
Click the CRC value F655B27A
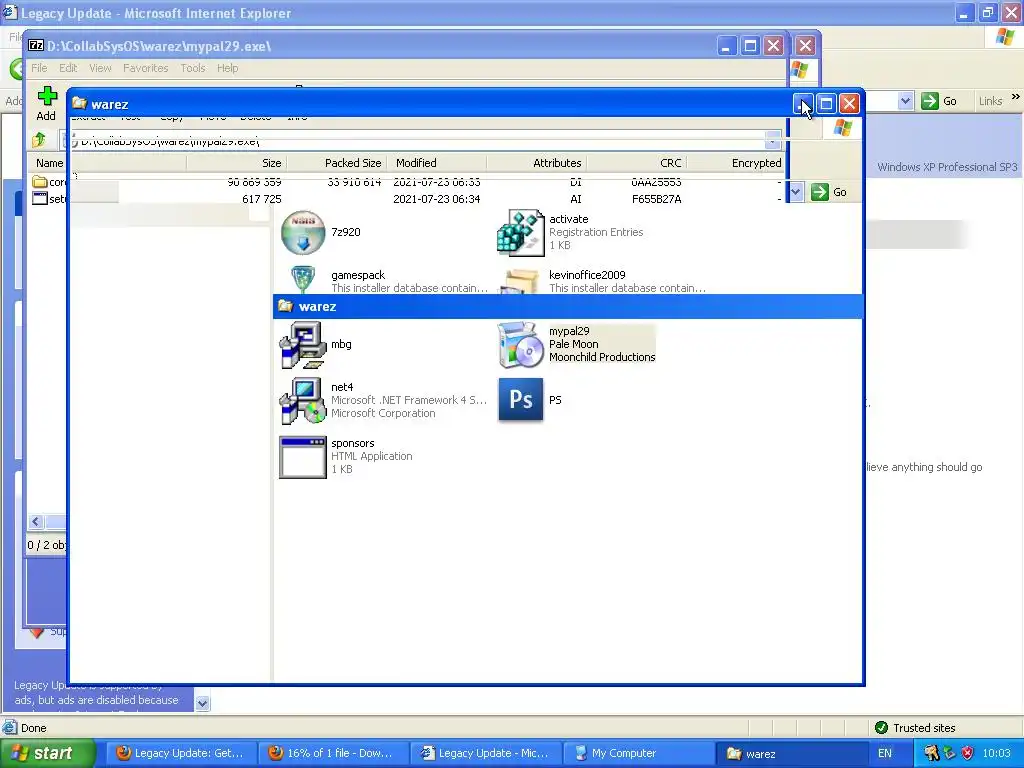click(656, 199)
